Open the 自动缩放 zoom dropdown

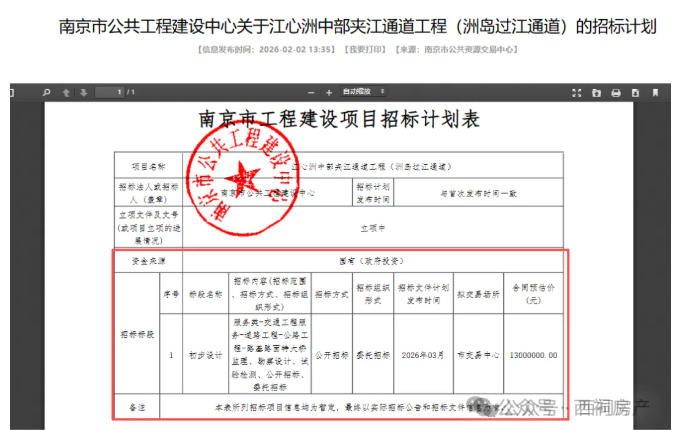[x=362, y=92]
